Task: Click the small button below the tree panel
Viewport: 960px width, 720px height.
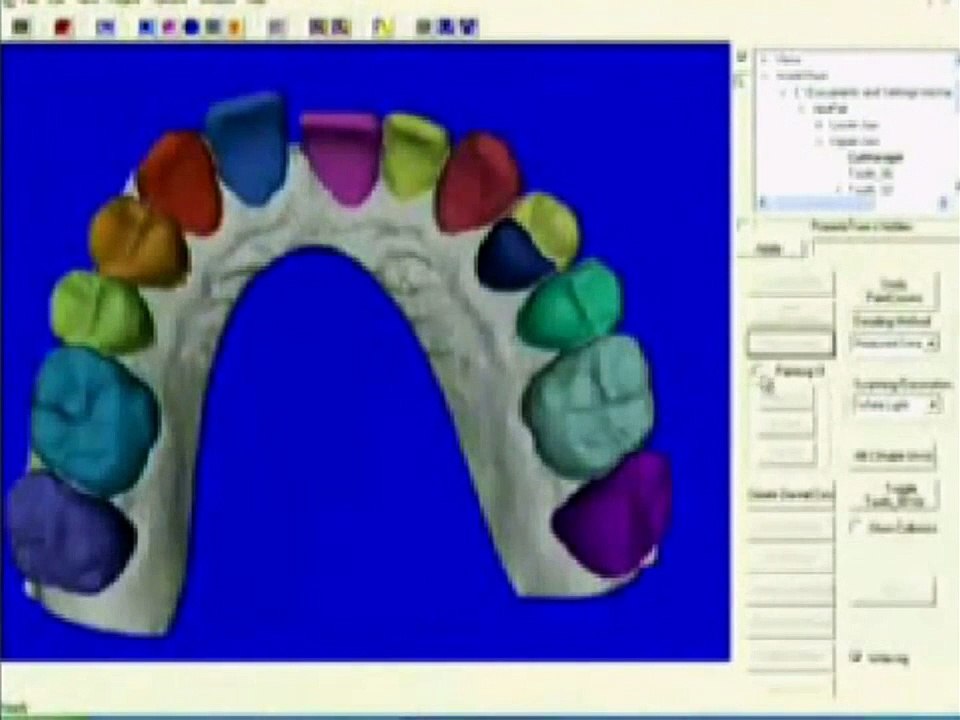Action: coord(770,249)
